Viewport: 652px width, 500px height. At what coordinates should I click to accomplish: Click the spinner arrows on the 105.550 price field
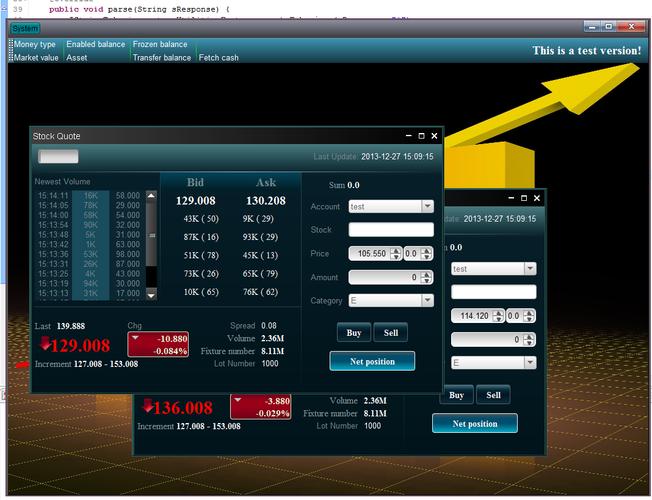point(396,254)
